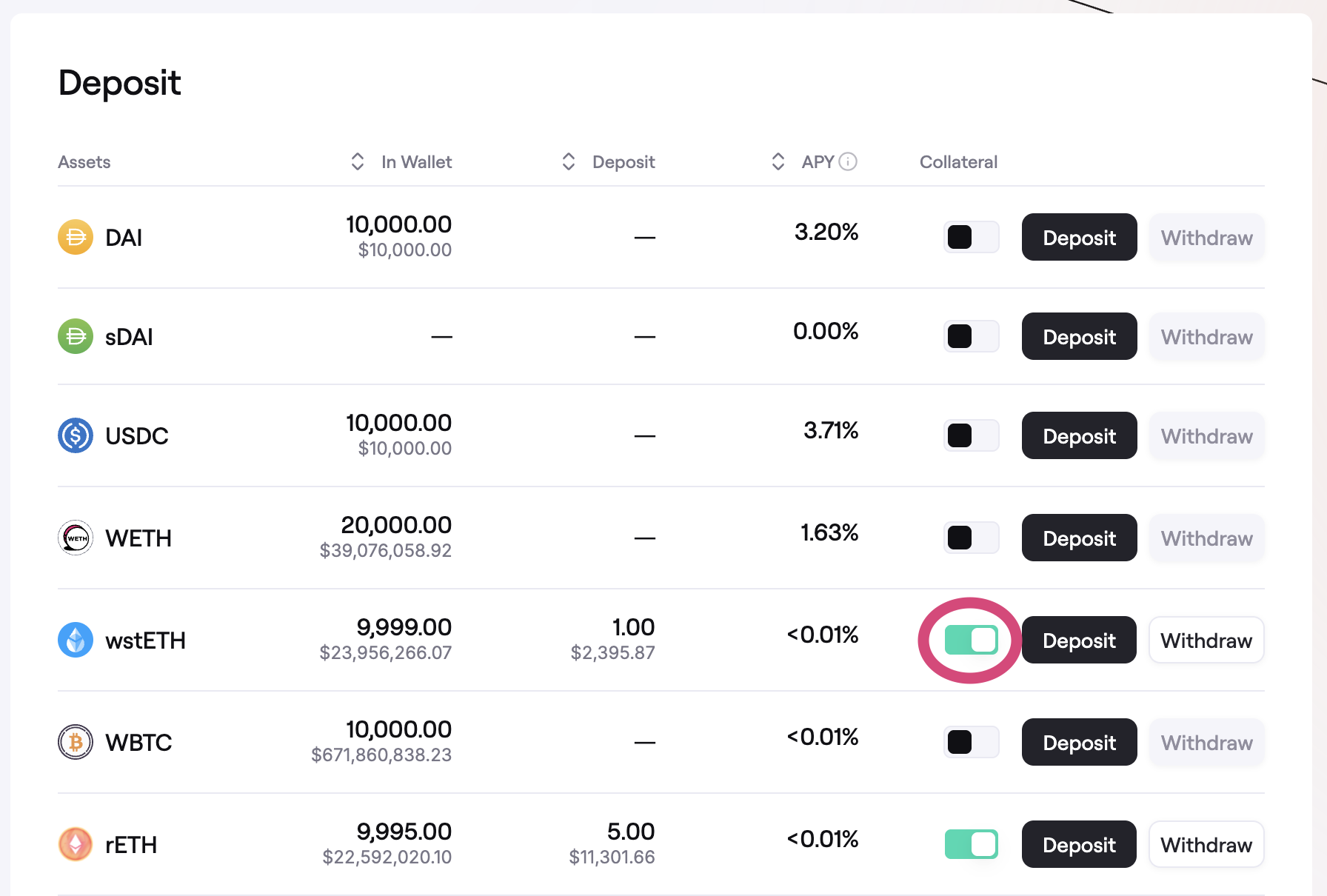Turn off rETH collateral switch
The height and width of the screenshot is (896, 1327).
[971, 845]
